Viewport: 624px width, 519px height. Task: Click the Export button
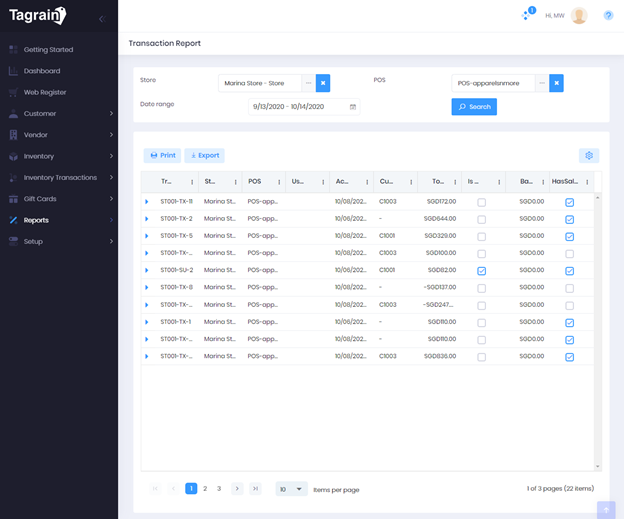point(205,156)
